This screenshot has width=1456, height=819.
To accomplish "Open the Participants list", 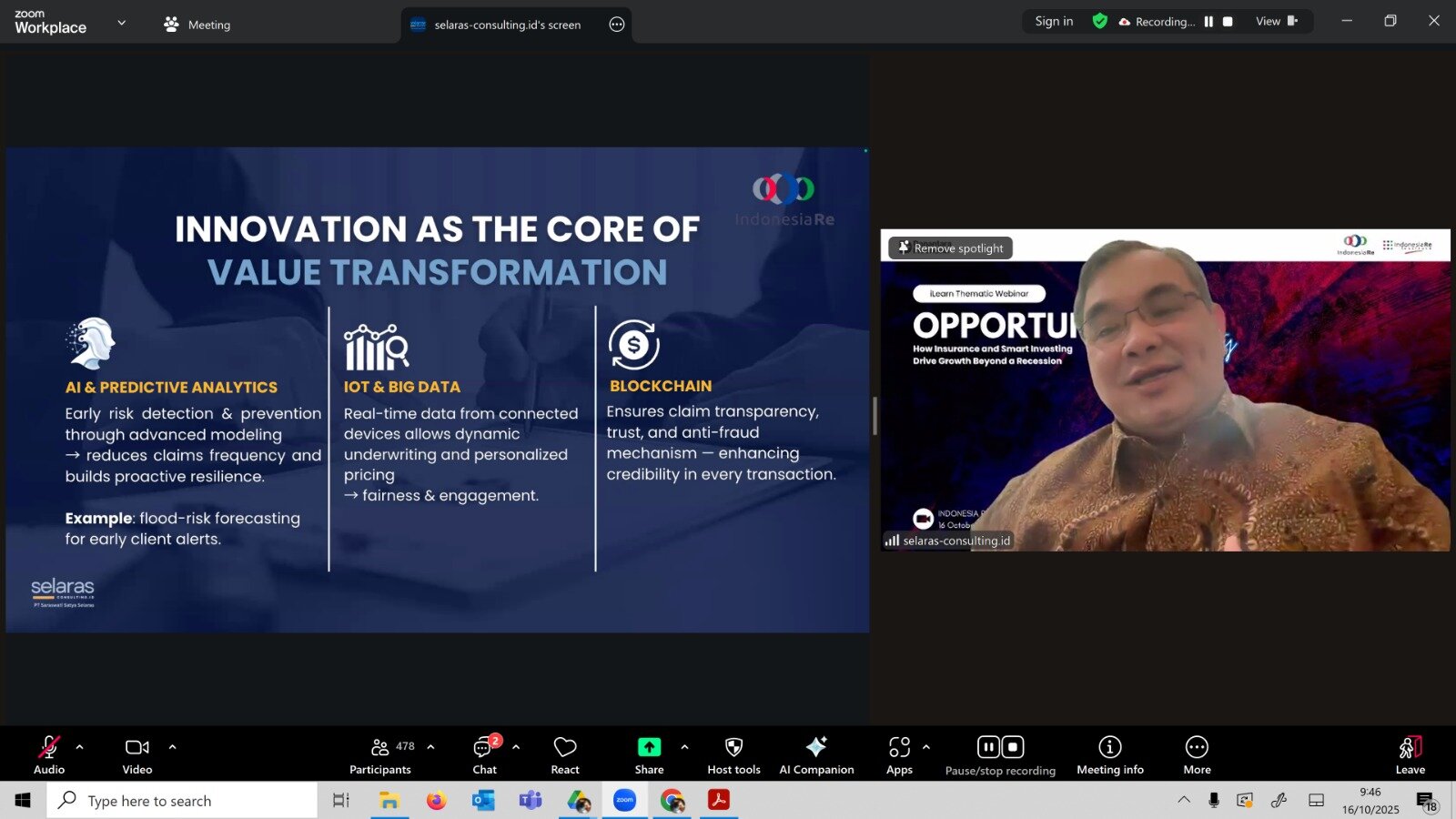I will (x=380, y=754).
